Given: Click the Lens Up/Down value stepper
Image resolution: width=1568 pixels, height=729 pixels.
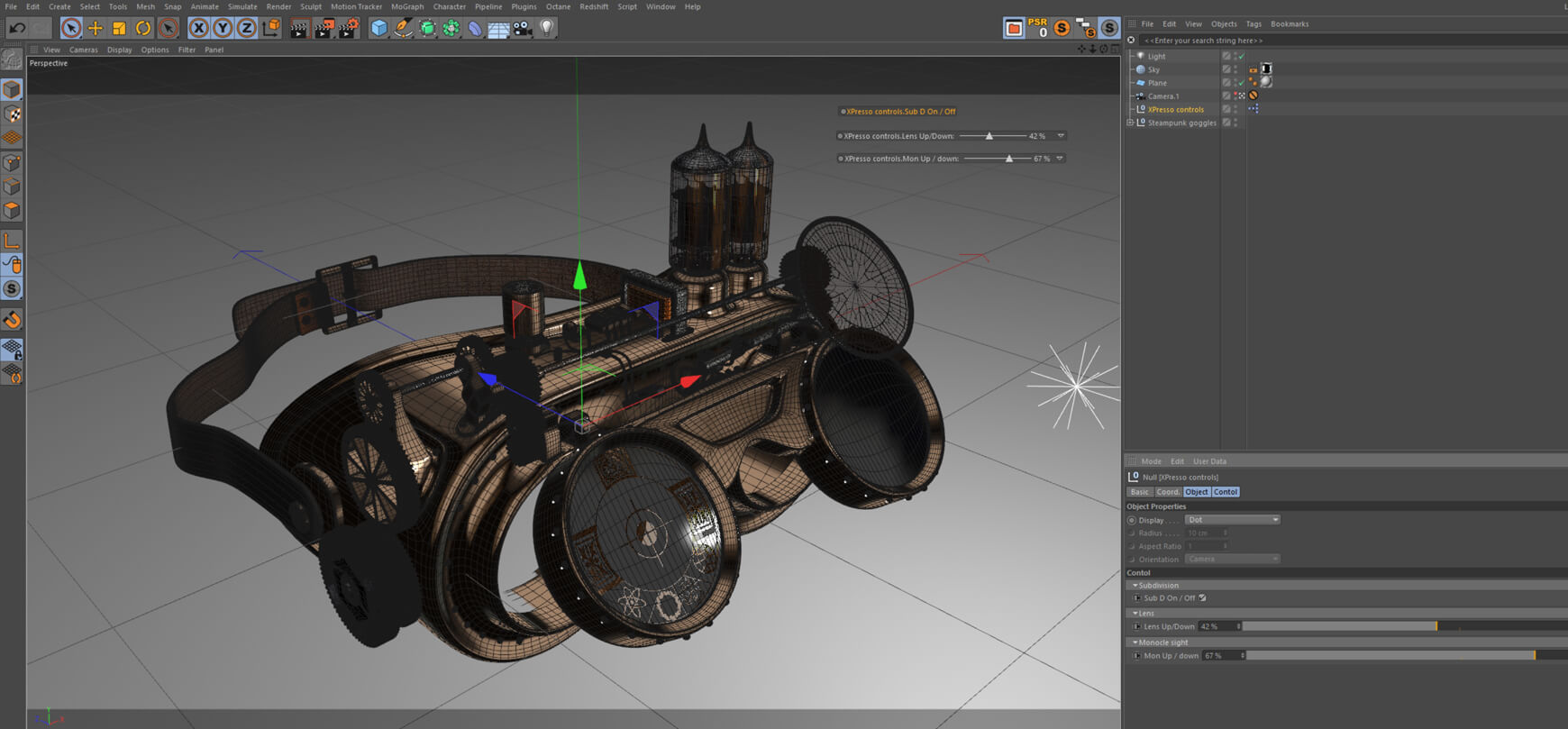Looking at the screenshot, I should pyautogui.click(x=1238, y=626).
